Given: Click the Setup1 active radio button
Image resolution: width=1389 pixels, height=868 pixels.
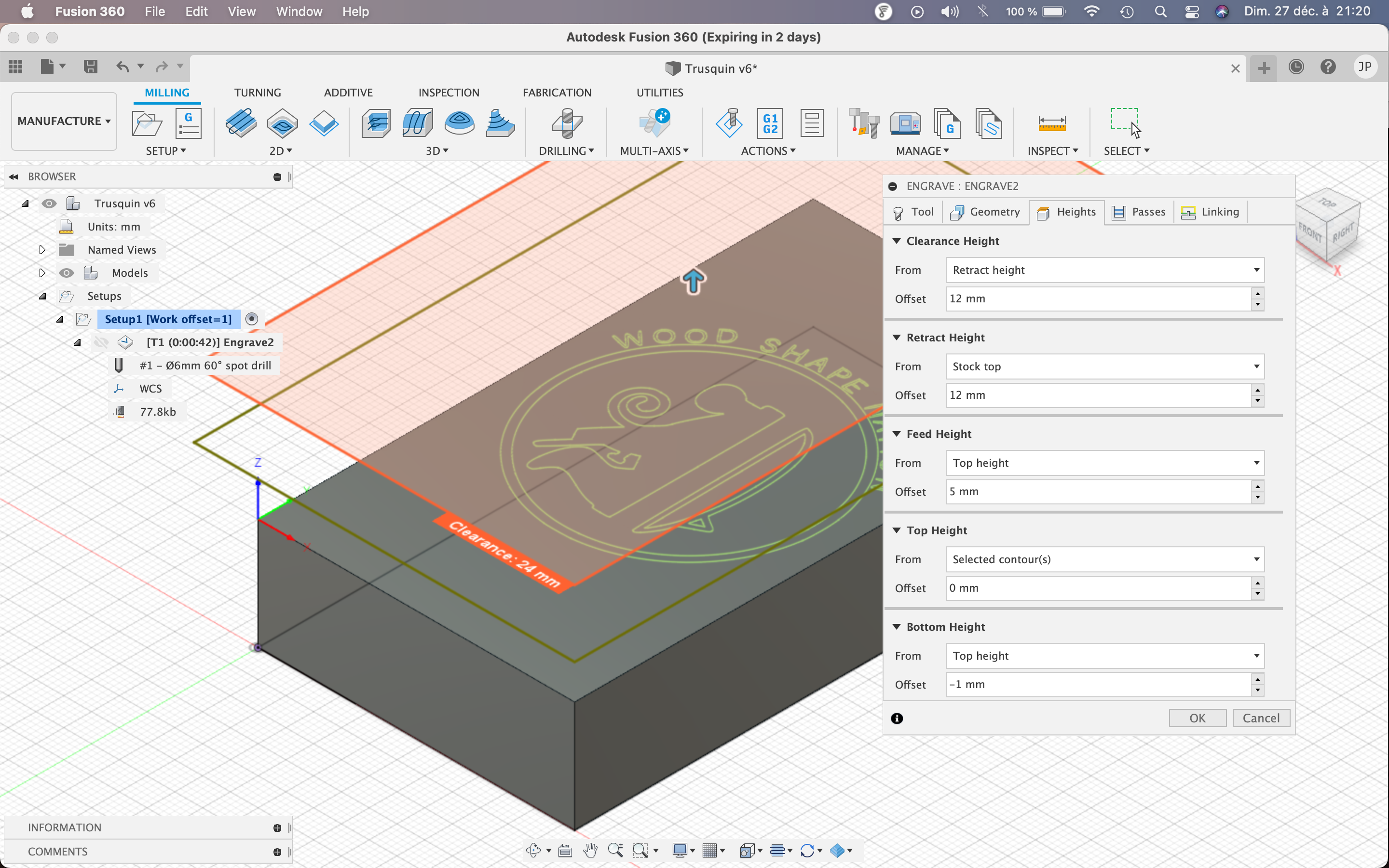Looking at the screenshot, I should [251, 319].
